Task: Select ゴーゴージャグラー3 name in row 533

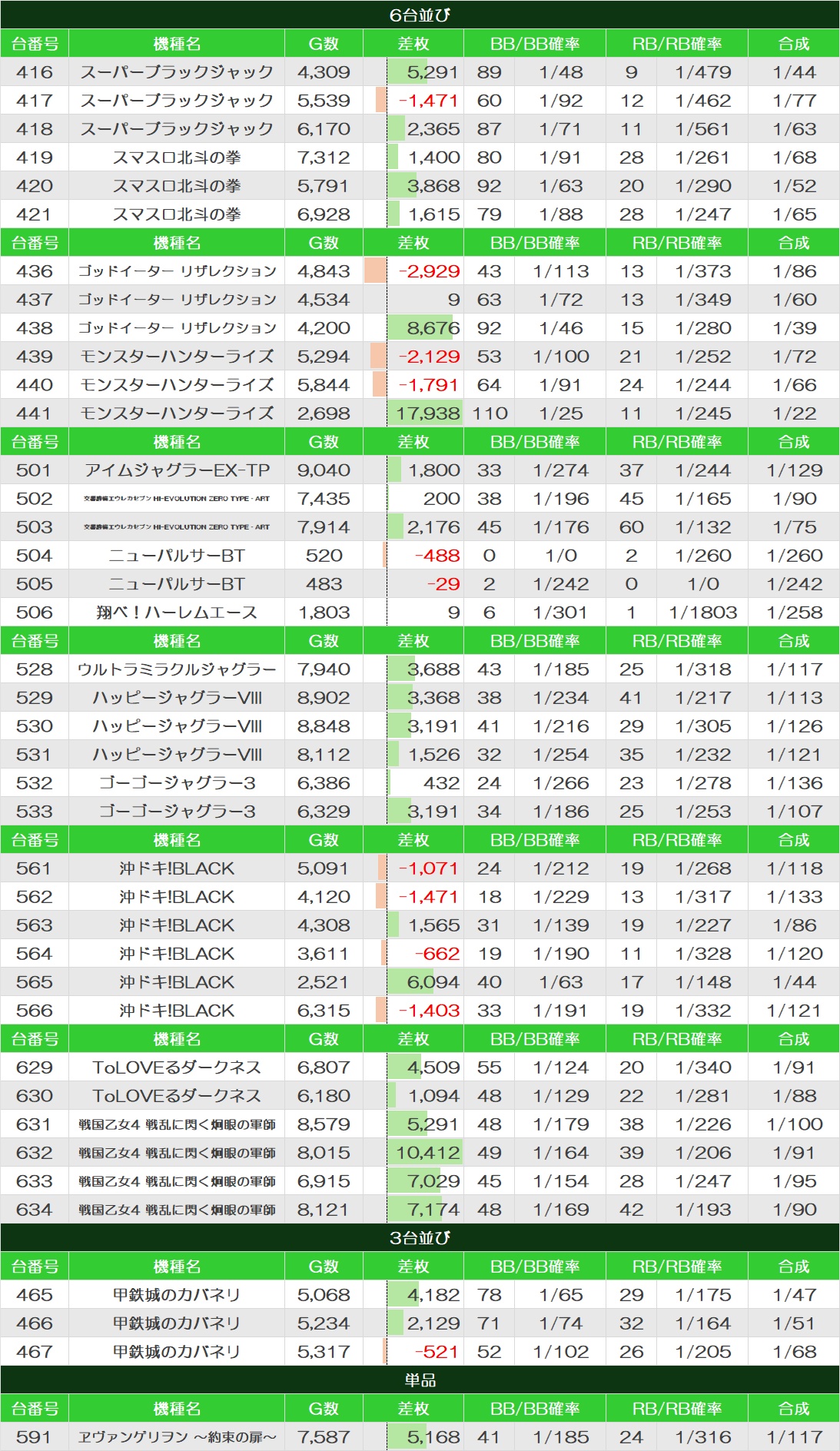Action: tap(177, 812)
